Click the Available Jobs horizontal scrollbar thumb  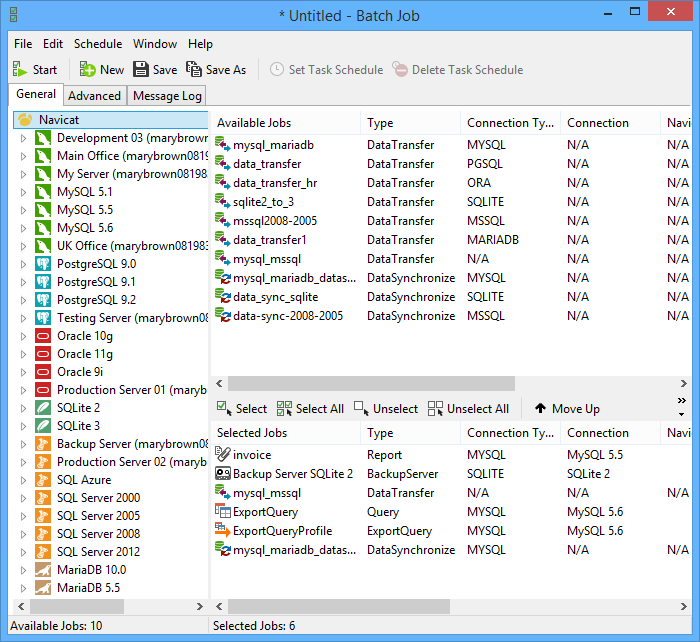[x=371, y=383]
